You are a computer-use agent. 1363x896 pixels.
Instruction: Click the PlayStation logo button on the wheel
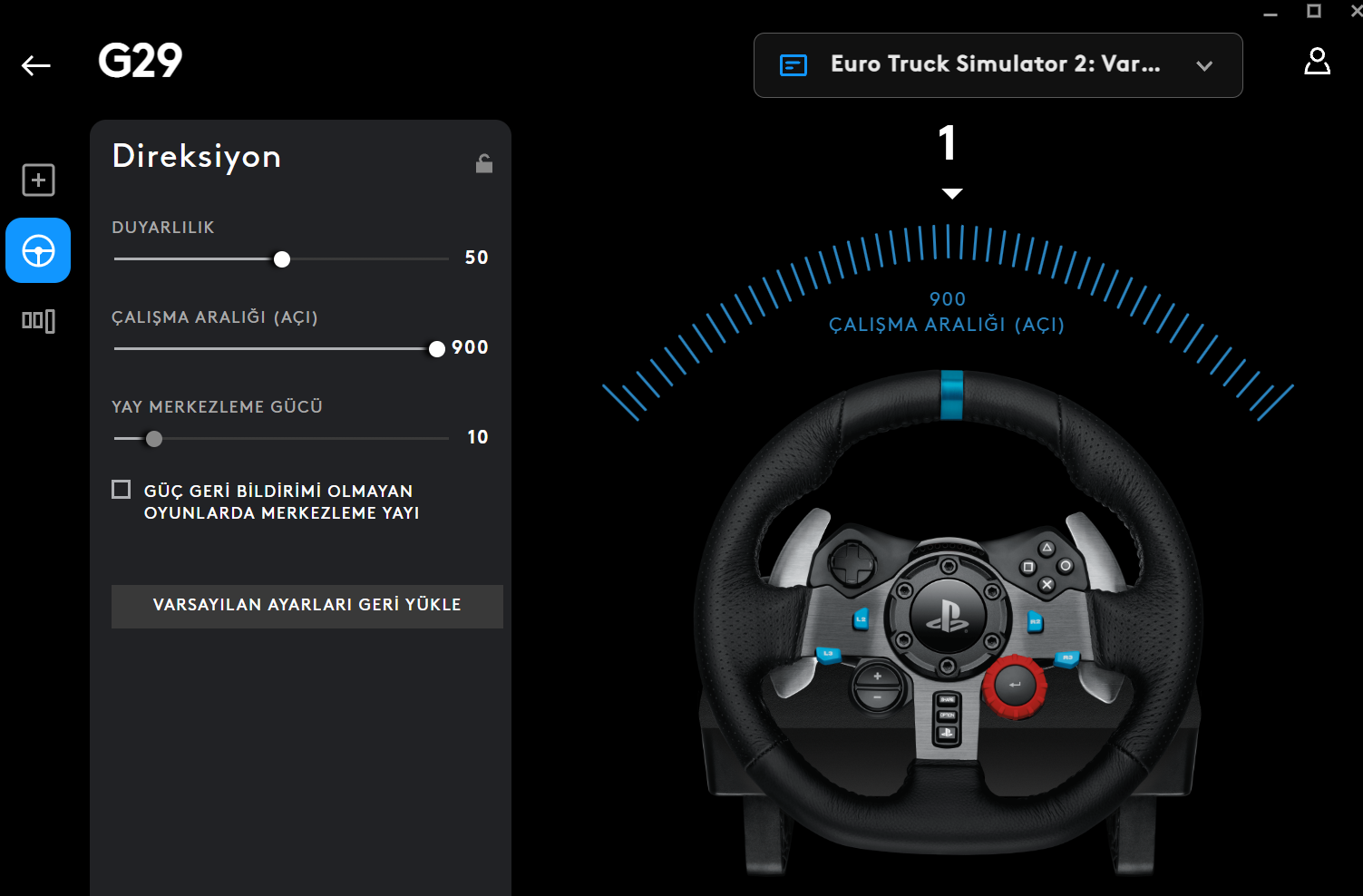point(948,616)
